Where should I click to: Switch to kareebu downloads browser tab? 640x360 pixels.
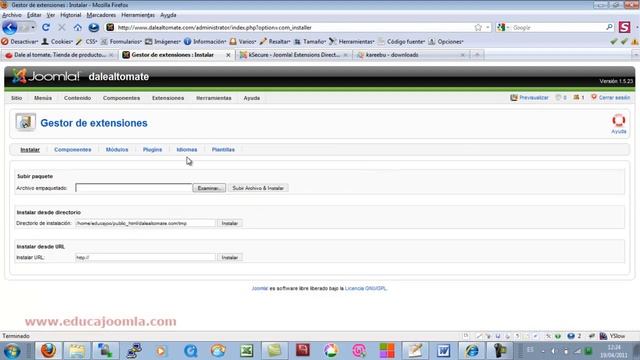411,55
